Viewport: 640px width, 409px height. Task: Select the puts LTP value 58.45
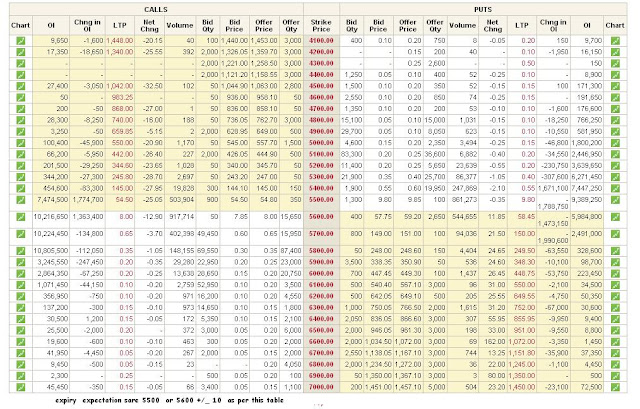point(526,217)
